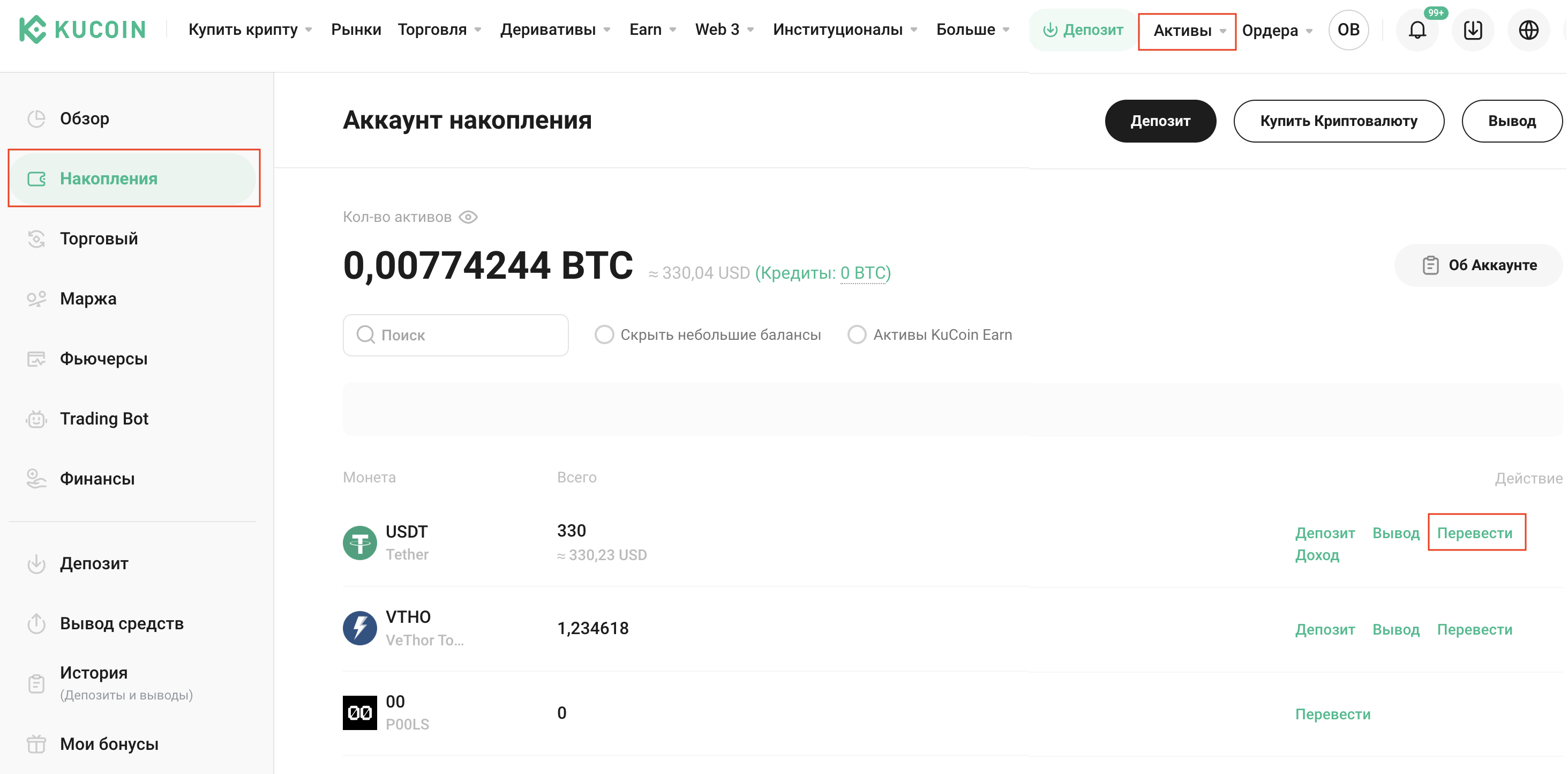The width and height of the screenshot is (1568, 774).
Task: Expand the Активы dropdown menu
Action: 1187,31
